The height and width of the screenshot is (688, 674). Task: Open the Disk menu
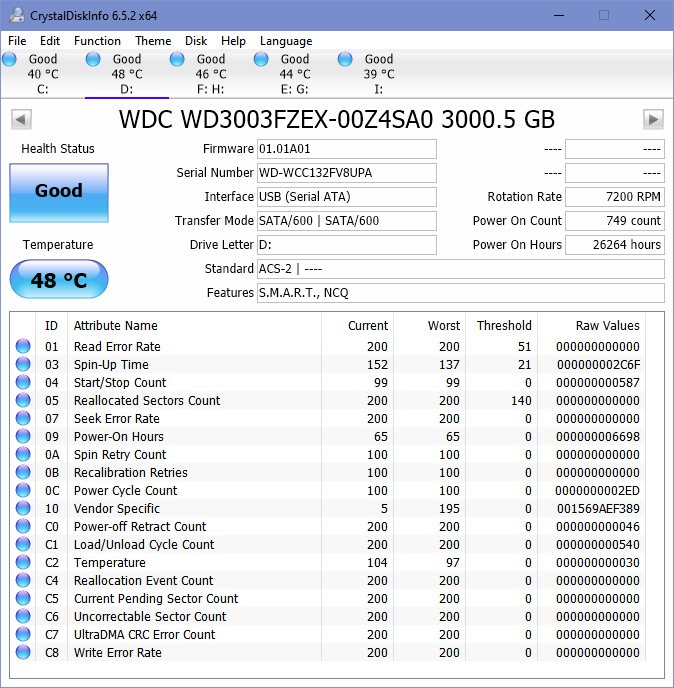pyautogui.click(x=196, y=41)
